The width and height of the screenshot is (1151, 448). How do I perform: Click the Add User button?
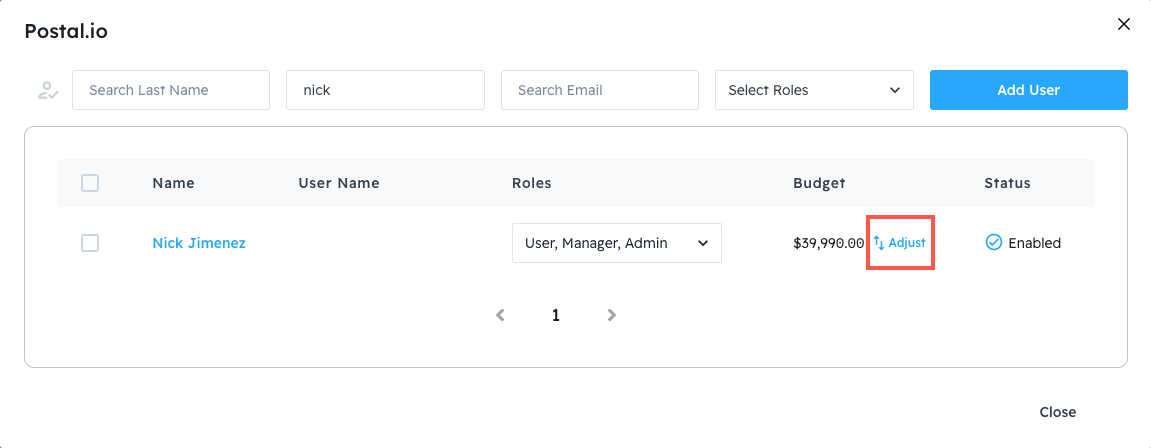[1028, 90]
